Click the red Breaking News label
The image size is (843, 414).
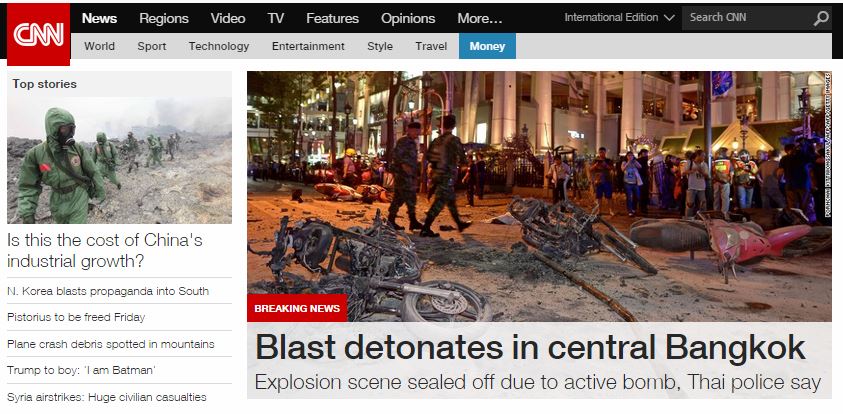(x=297, y=308)
